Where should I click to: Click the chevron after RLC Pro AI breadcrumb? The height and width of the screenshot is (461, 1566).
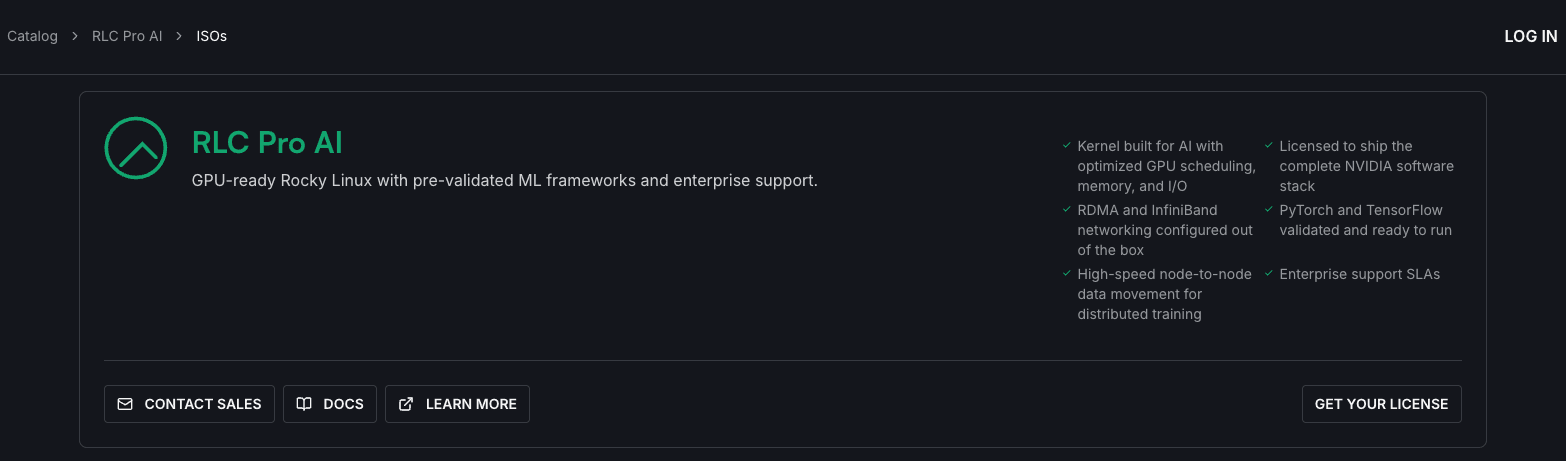[x=179, y=36]
